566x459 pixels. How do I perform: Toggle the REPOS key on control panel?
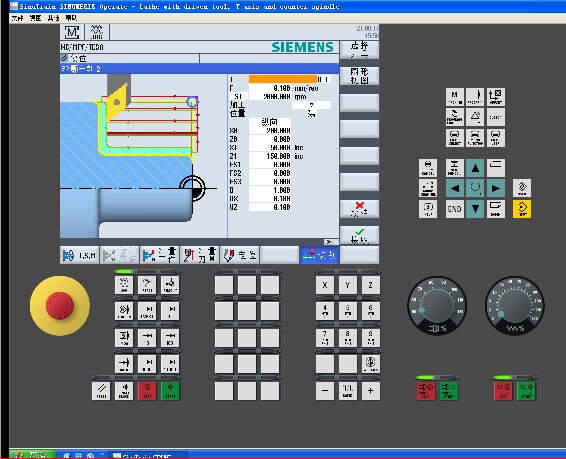[147, 285]
